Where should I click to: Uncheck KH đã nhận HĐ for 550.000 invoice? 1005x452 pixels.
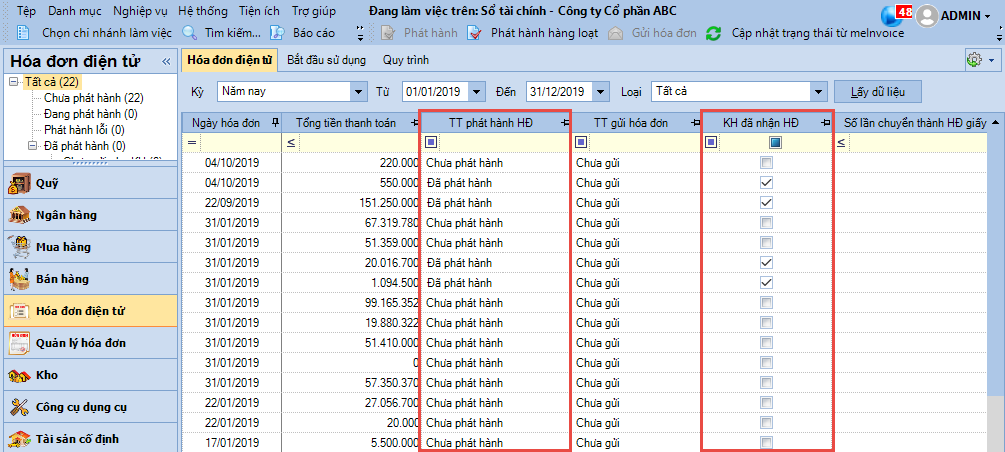pyautogui.click(x=766, y=183)
